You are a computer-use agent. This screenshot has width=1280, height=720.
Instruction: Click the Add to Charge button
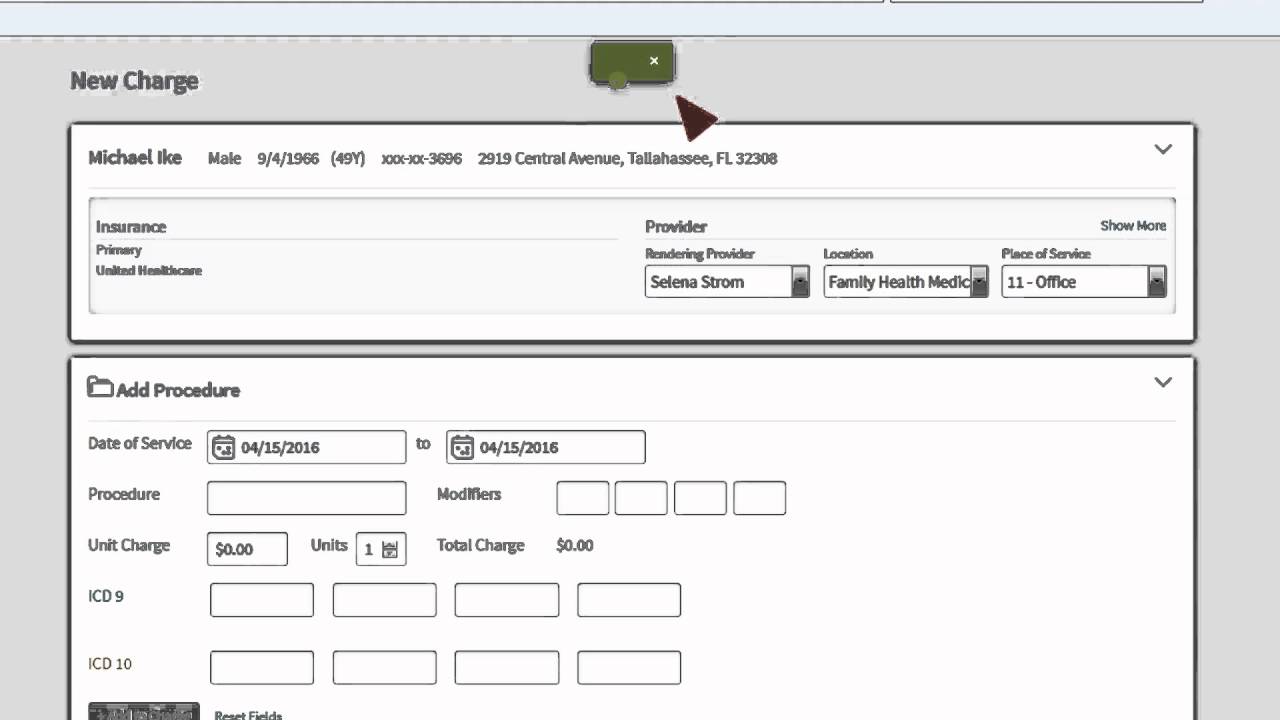click(144, 712)
